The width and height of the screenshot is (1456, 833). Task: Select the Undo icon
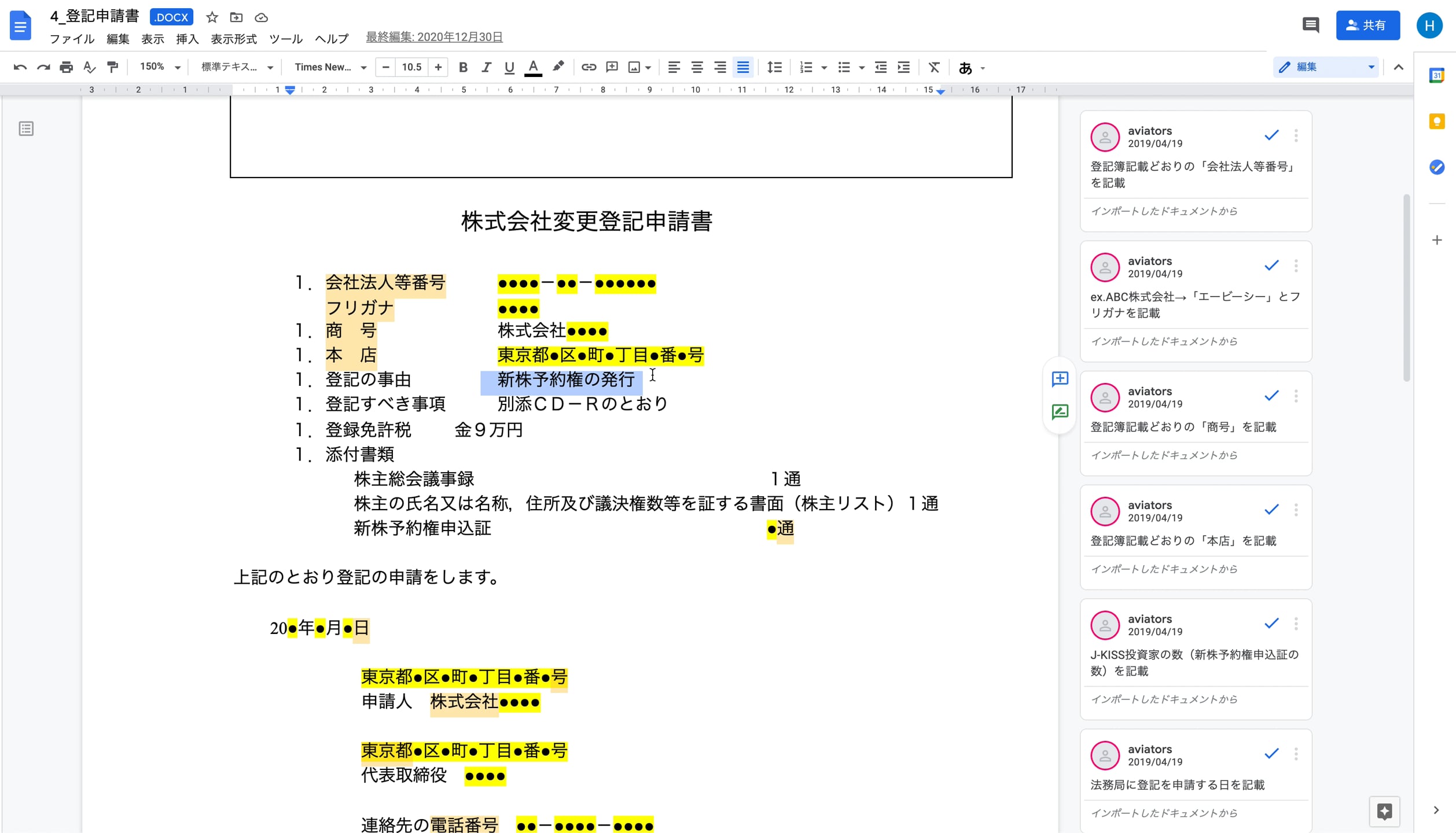[21, 67]
